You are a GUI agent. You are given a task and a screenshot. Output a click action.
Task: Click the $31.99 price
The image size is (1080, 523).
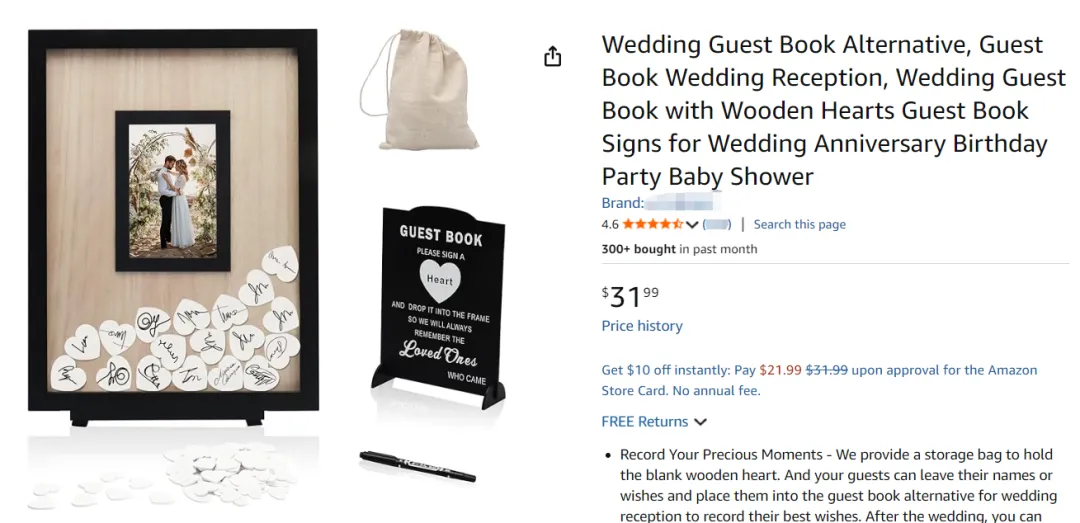point(630,295)
